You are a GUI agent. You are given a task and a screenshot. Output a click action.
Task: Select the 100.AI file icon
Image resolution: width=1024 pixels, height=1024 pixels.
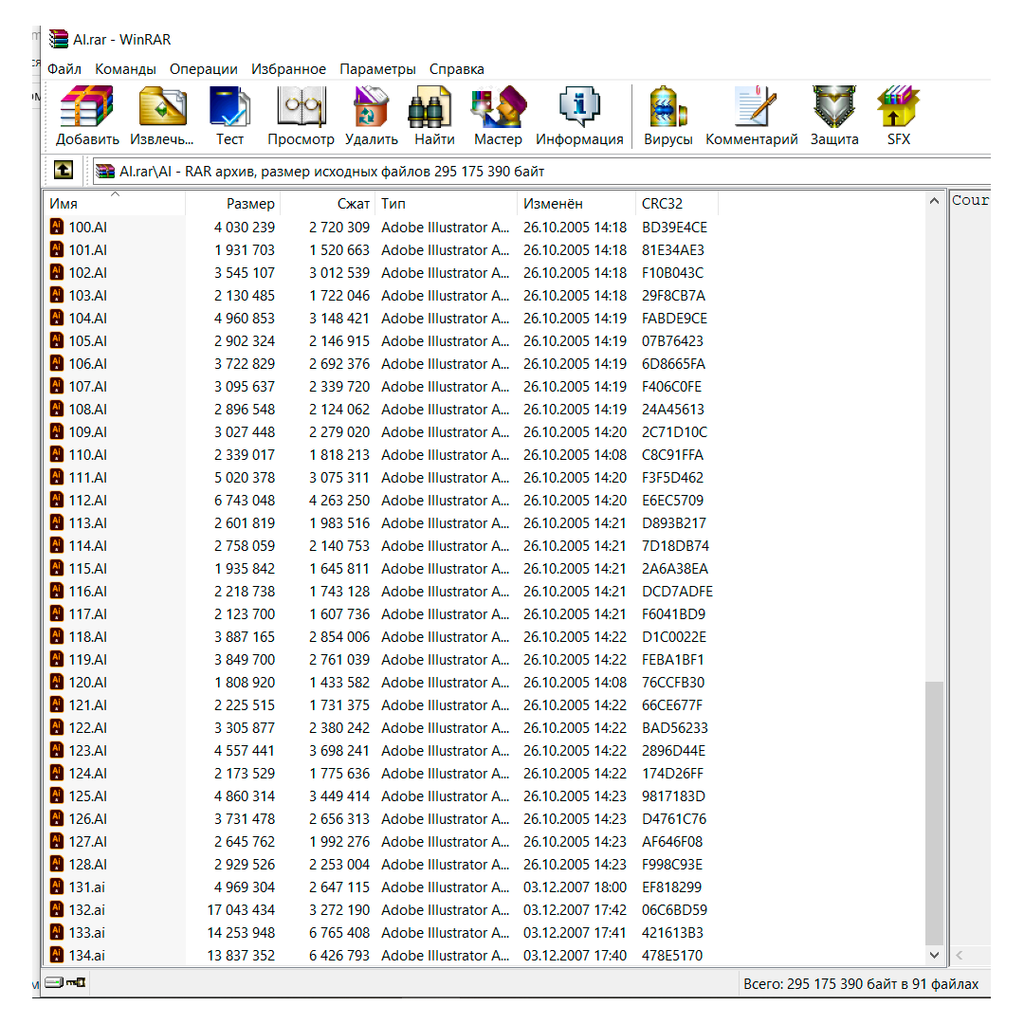[x=57, y=227]
